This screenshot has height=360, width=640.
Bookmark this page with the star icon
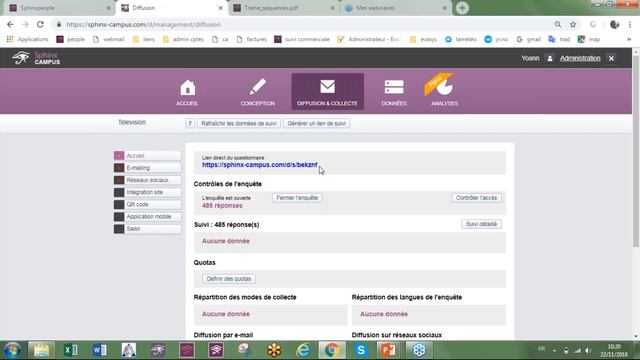[x=573, y=24]
